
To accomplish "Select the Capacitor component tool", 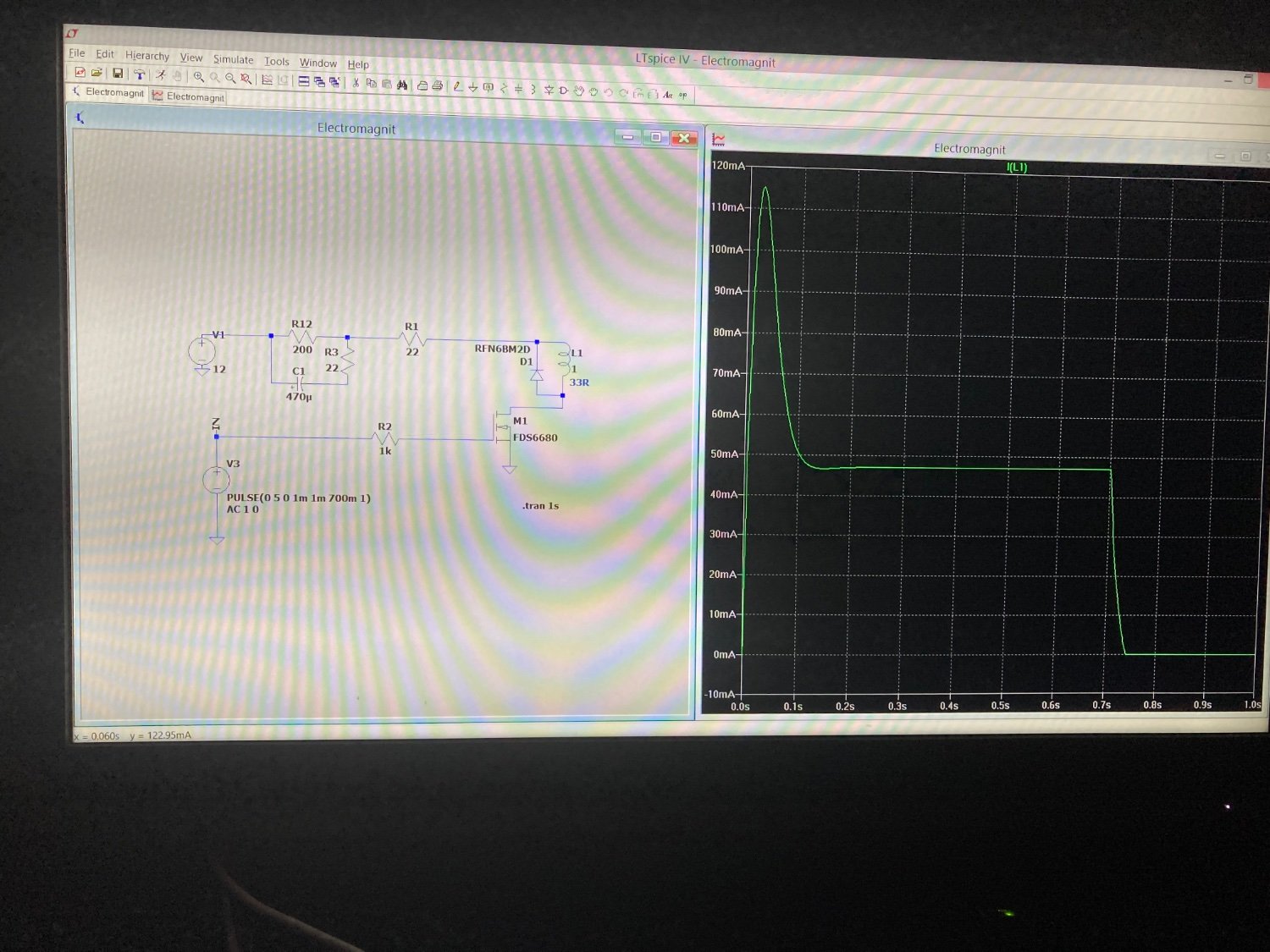I will pyautogui.click(x=518, y=88).
